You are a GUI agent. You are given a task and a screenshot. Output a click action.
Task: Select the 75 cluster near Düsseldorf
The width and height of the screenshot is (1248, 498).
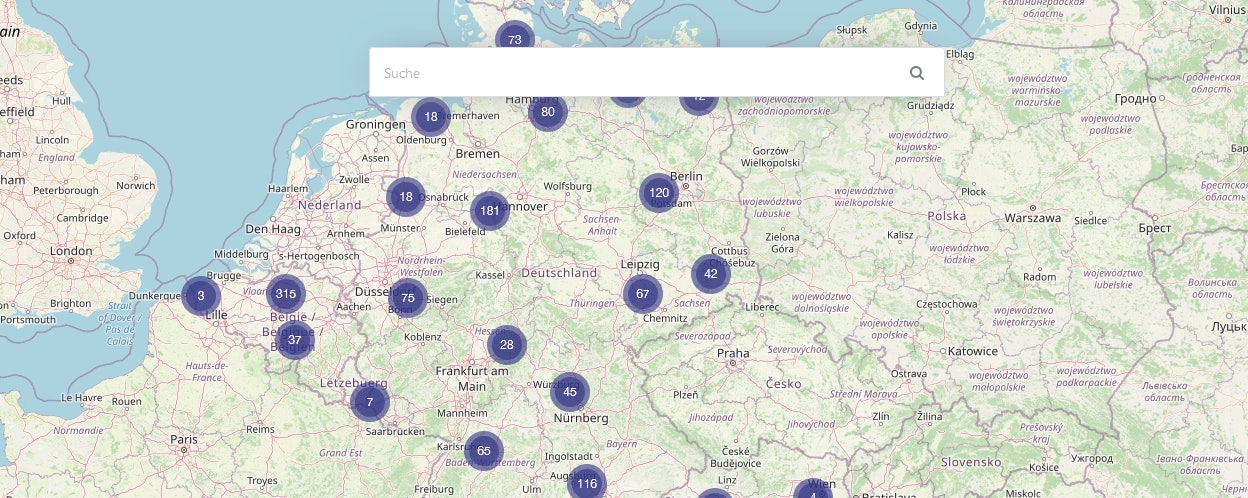coord(408,298)
